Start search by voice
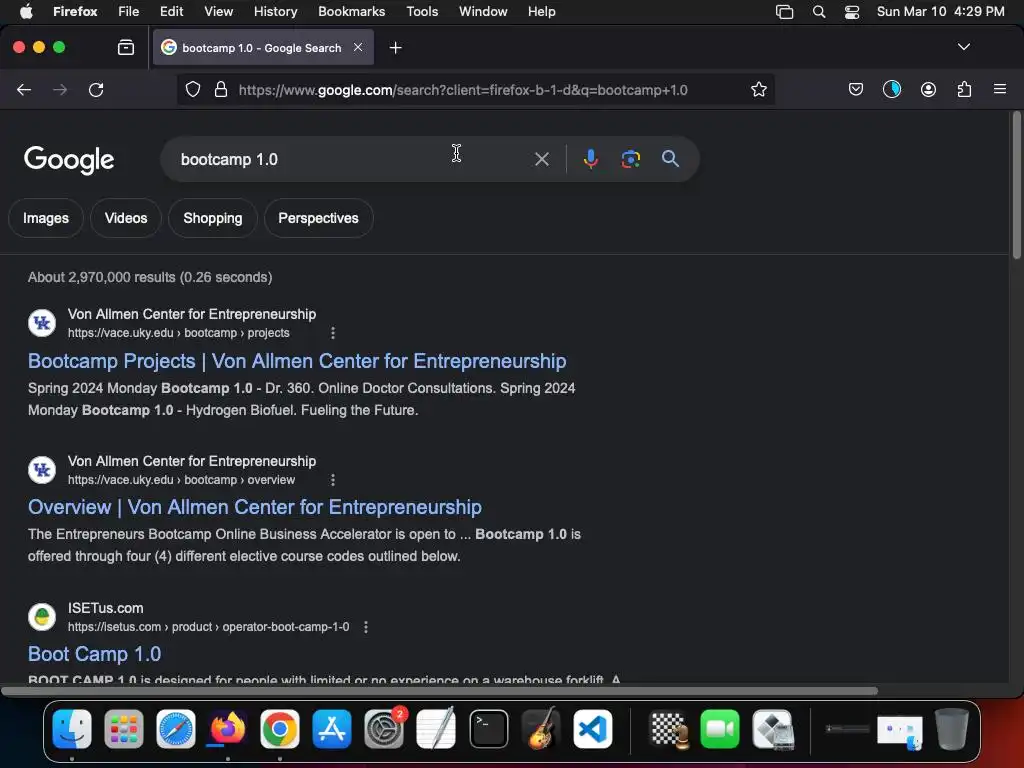This screenshot has height=768, width=1024. click(x=590, y=159)
